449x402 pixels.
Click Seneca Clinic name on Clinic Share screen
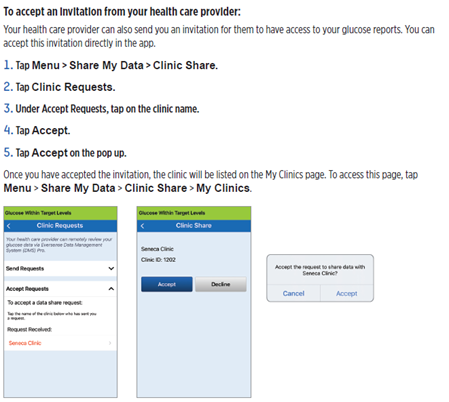click(x=157, y=249)
